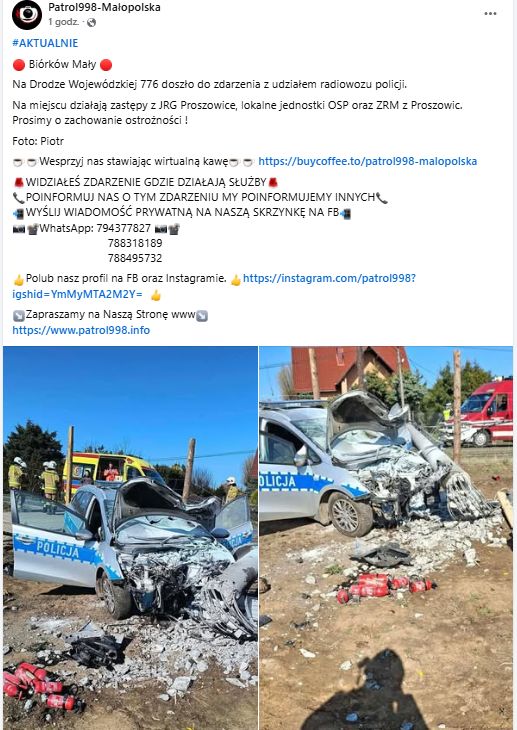517x730 pixels.
Task: Click the 1 godz. post timestamp
Action: [63, 22]
